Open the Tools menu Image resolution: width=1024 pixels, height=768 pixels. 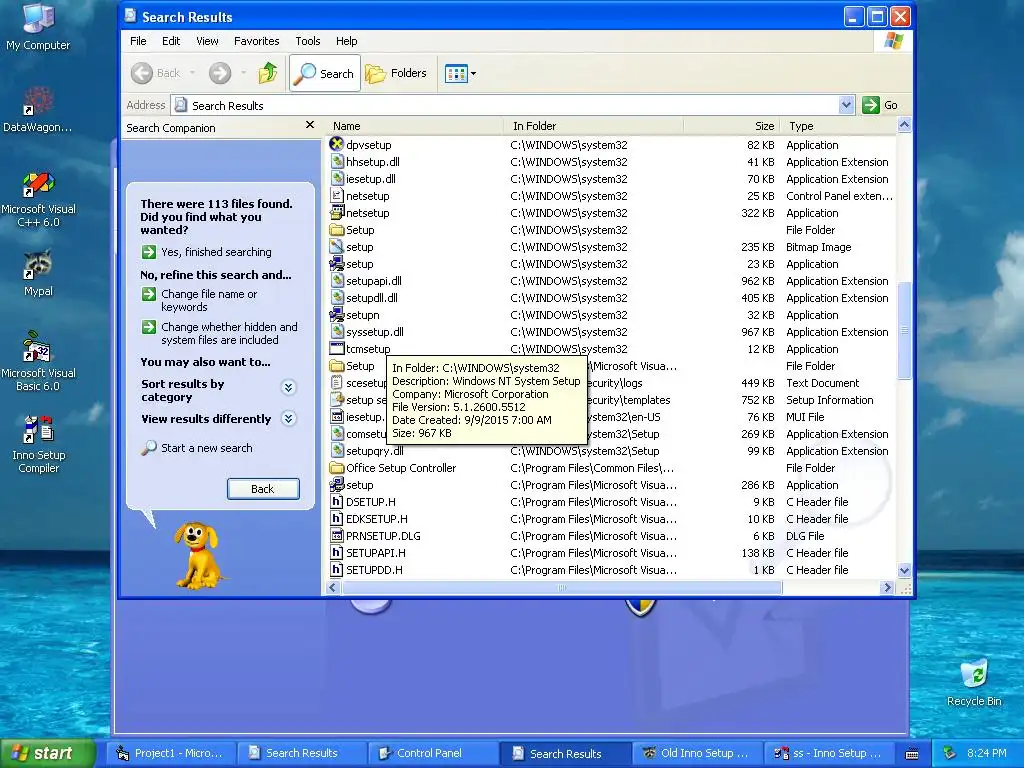(x=308, y=41)
